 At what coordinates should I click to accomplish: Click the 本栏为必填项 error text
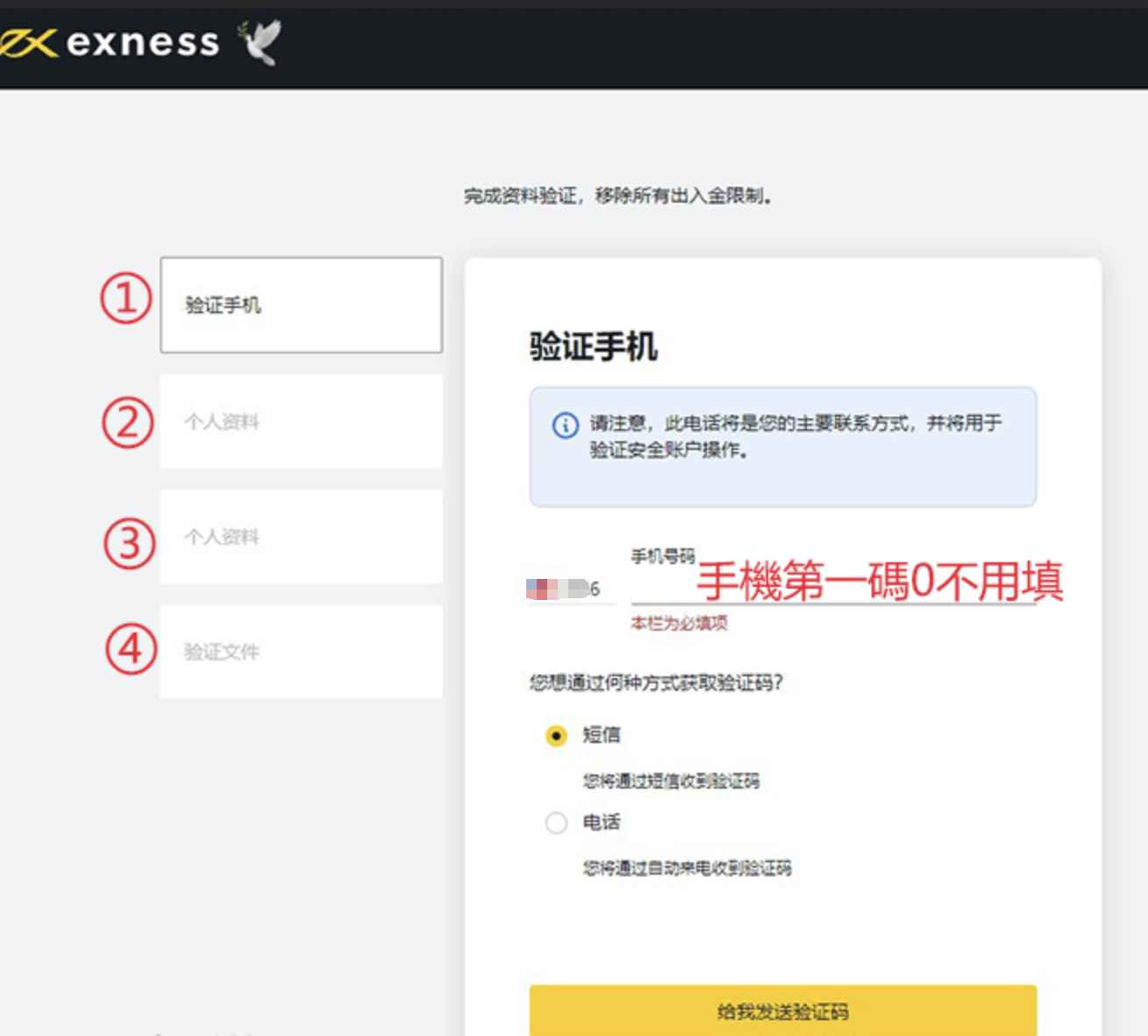coord(679,623)
